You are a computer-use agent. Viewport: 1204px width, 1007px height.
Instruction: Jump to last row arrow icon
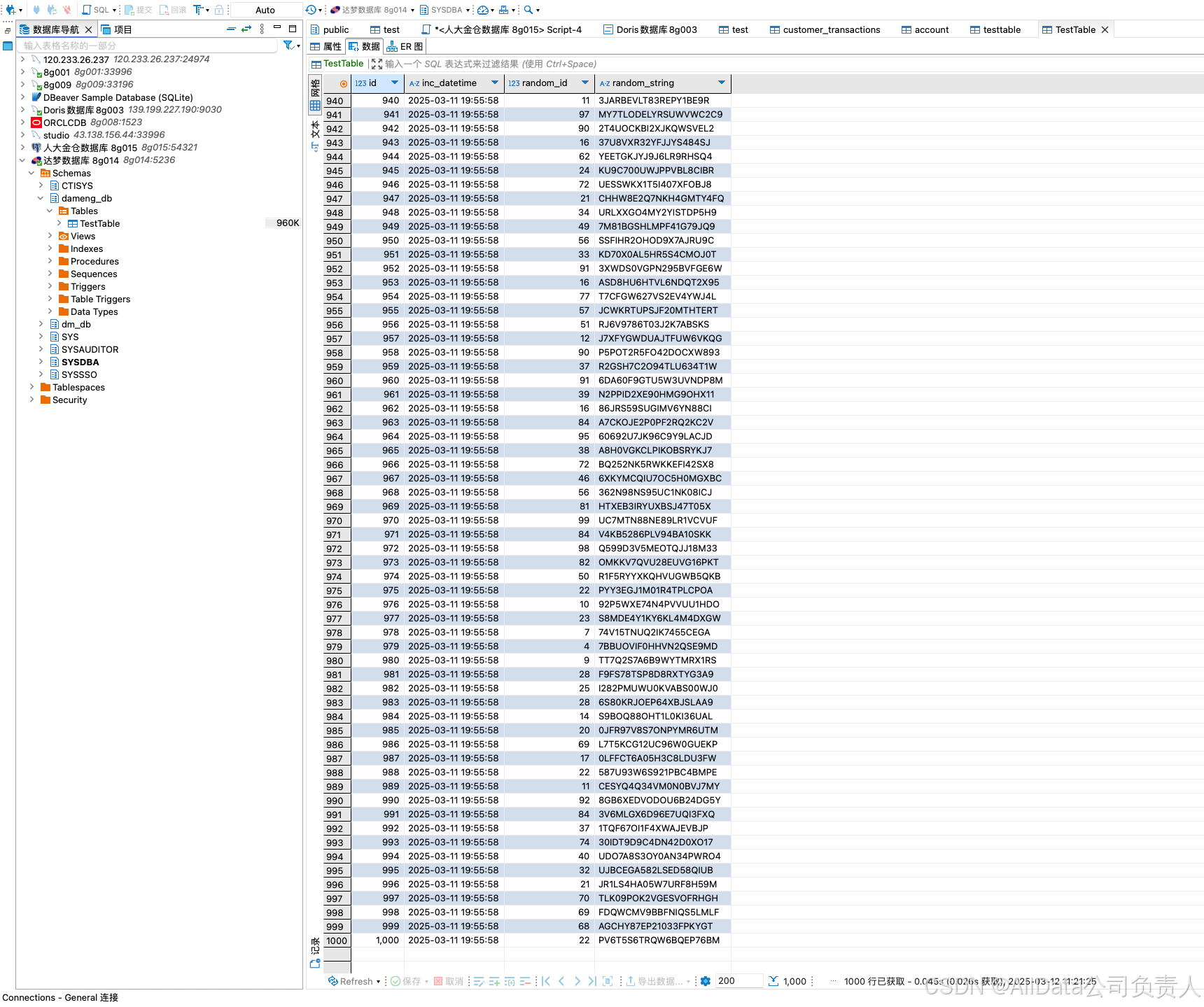click(592, 981)
